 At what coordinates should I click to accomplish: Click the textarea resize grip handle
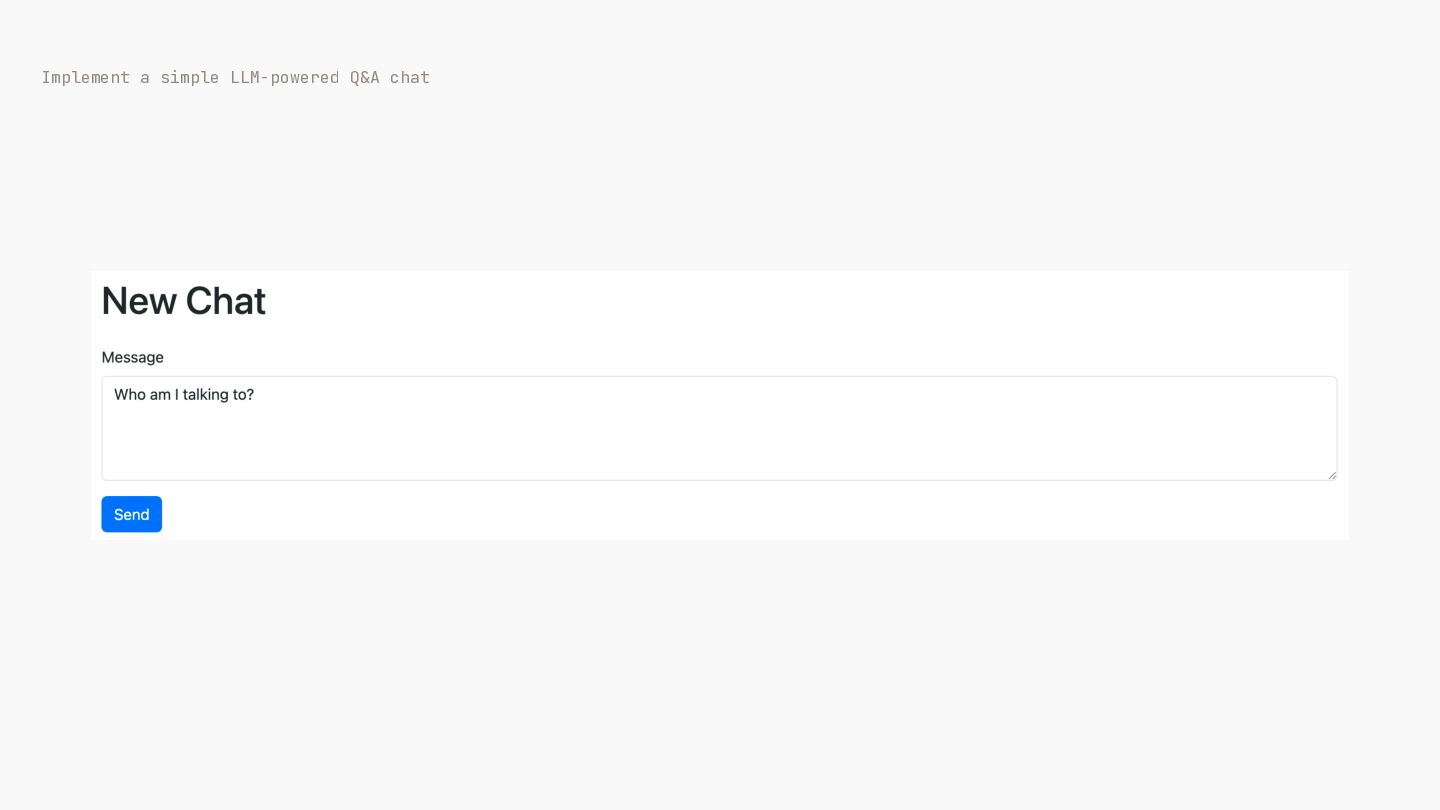[1332, 475]
